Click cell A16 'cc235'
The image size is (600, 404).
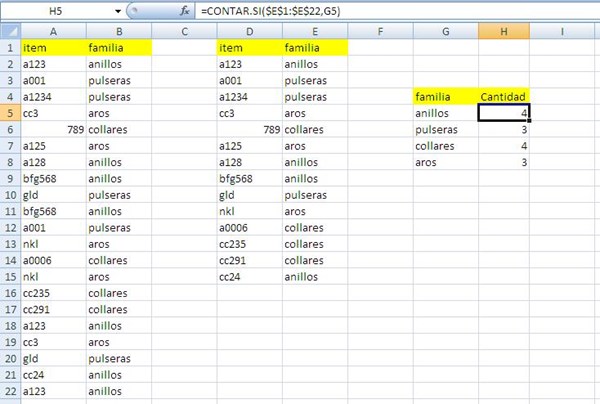[x=54, y=293]
